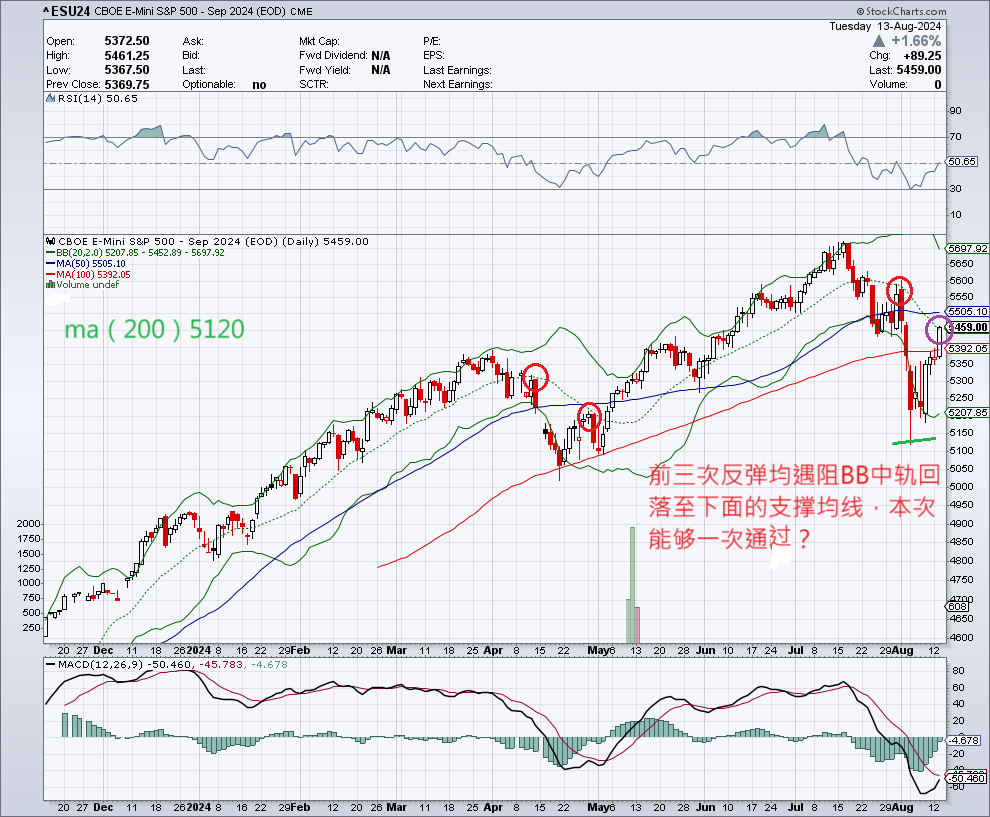The image size is (990, 817).
Task: Click Aug on the price chart date axis
Action: (x=904, y=650)
